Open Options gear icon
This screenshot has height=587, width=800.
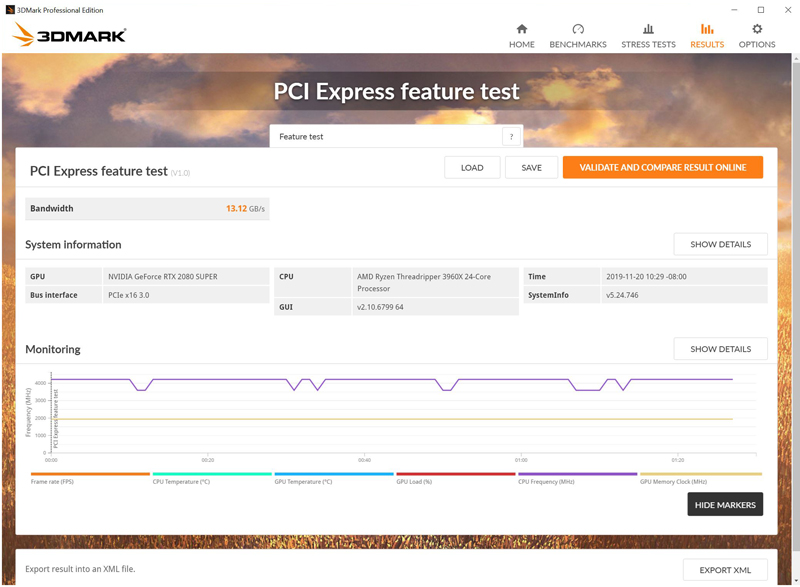pyautogui.click(x=757, y=29)
